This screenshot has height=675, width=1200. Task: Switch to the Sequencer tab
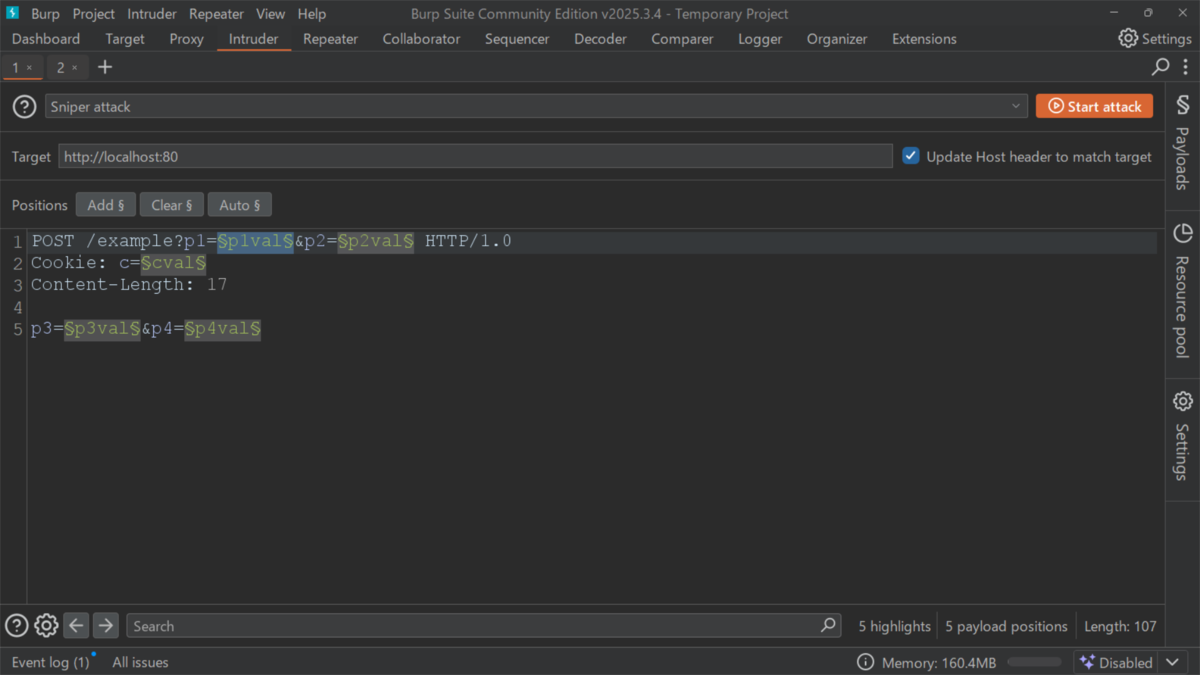(517, 39)
